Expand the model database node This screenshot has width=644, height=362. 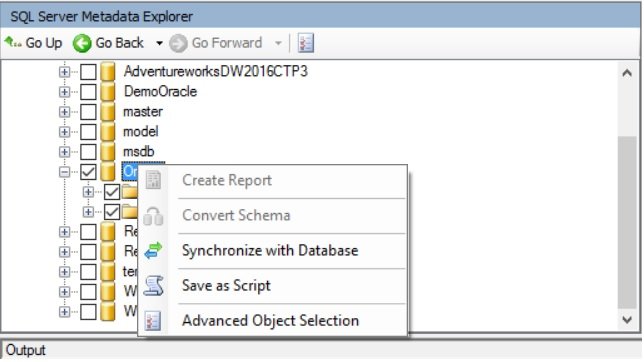(64, 132)
